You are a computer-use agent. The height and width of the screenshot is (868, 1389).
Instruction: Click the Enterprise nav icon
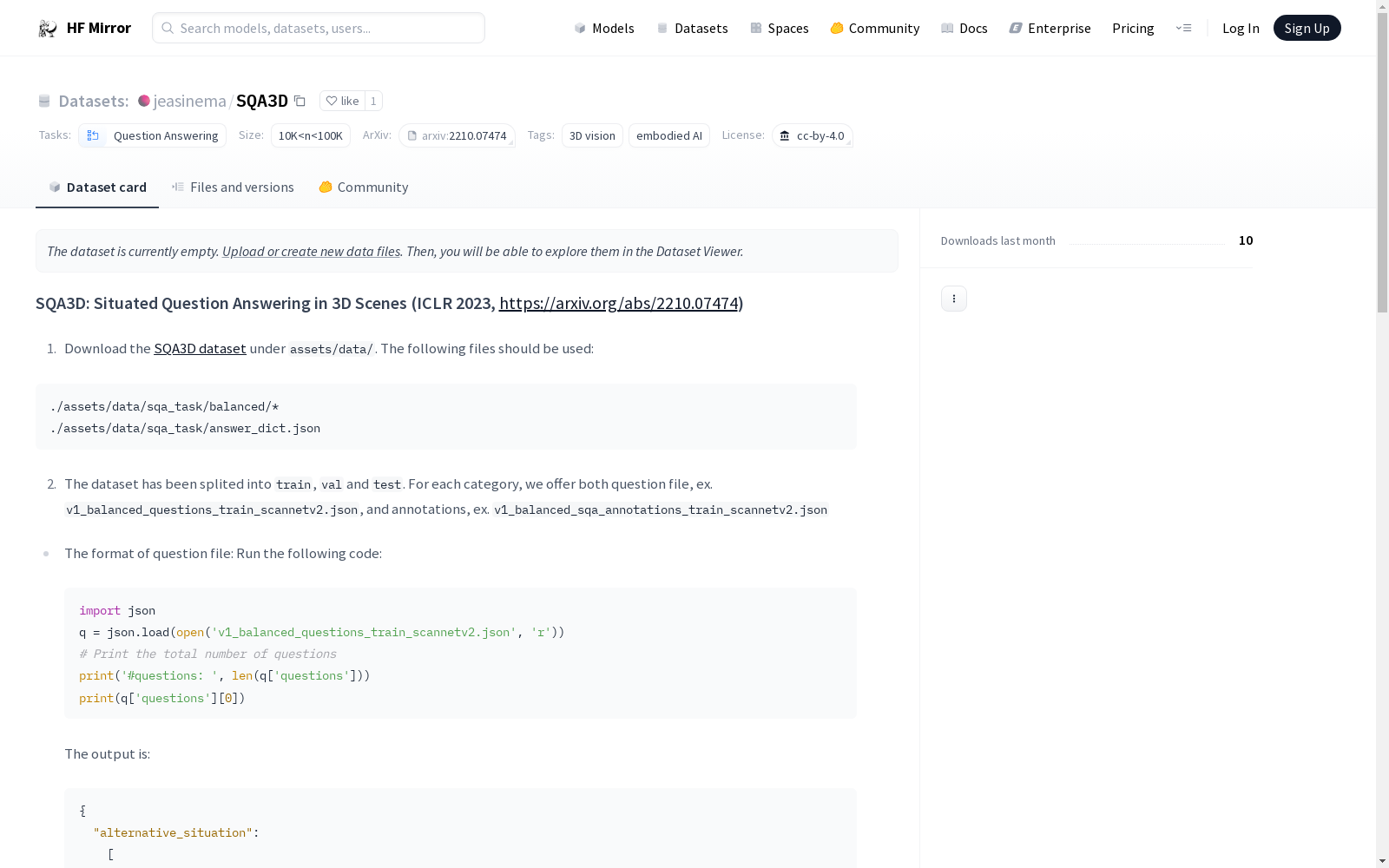click(x=1016, y=29)
